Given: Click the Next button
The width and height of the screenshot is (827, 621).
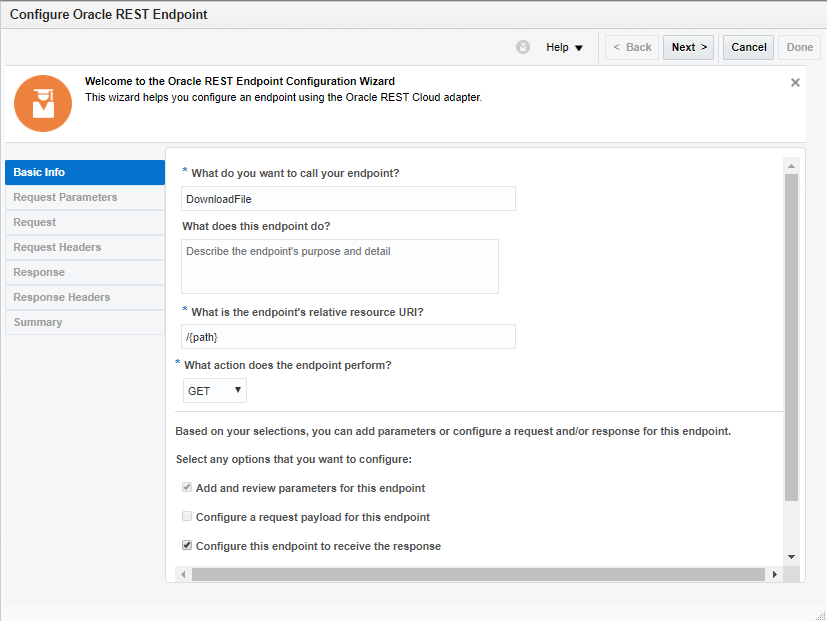Looking at the screenshot, I should pyautogui.click(x=689, y=47).
